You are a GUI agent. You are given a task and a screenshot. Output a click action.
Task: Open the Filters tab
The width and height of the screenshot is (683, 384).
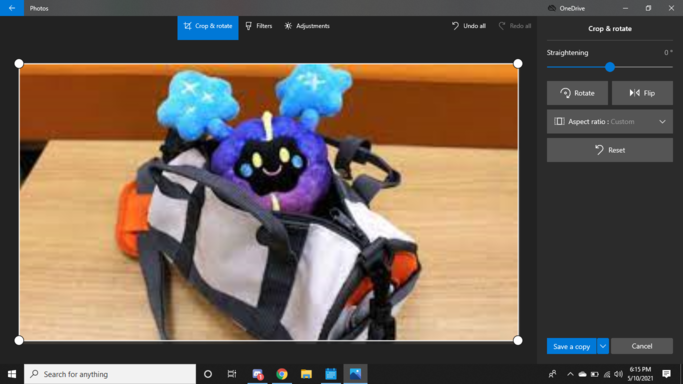click(259, 26)
